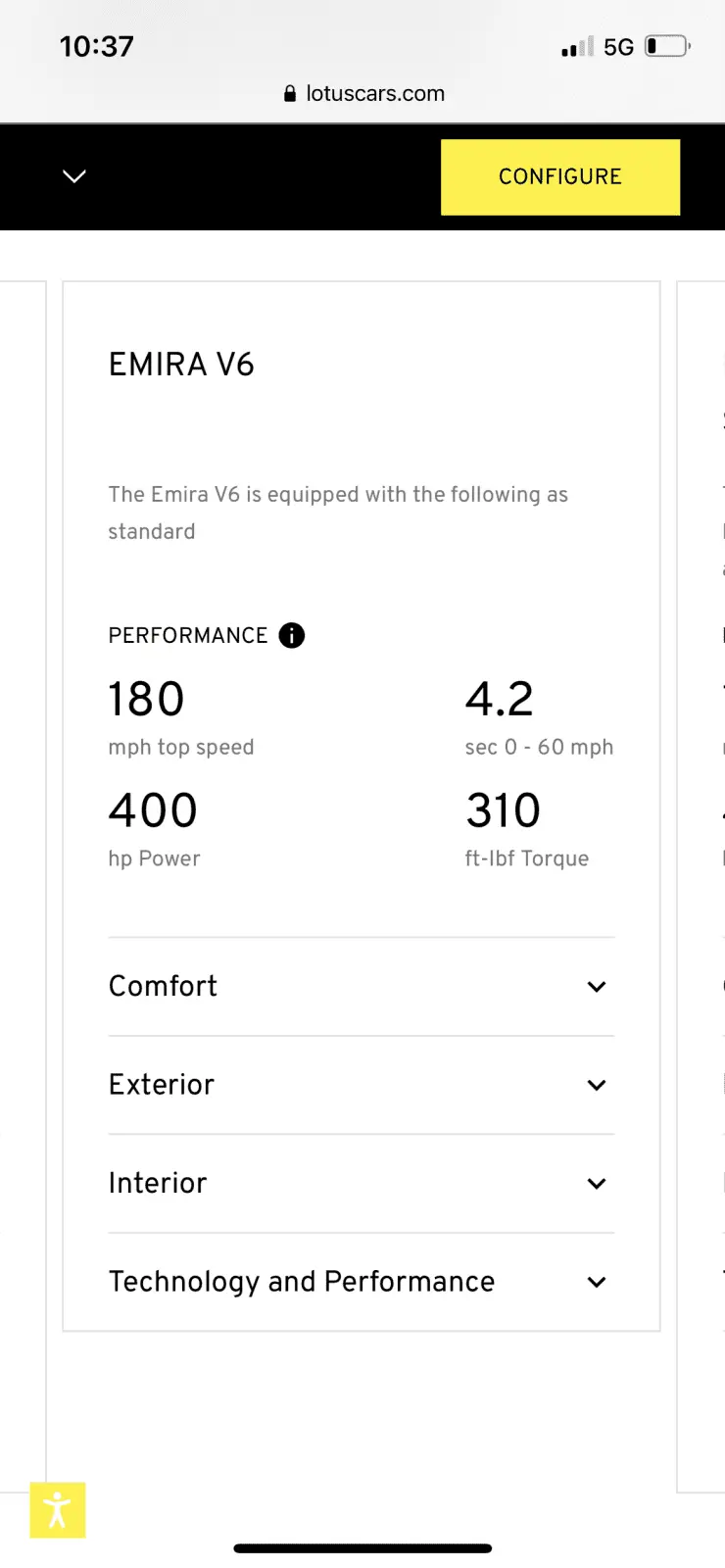Select the EMIRA V6 card title
725x1568 pixels.
(181, 365)
